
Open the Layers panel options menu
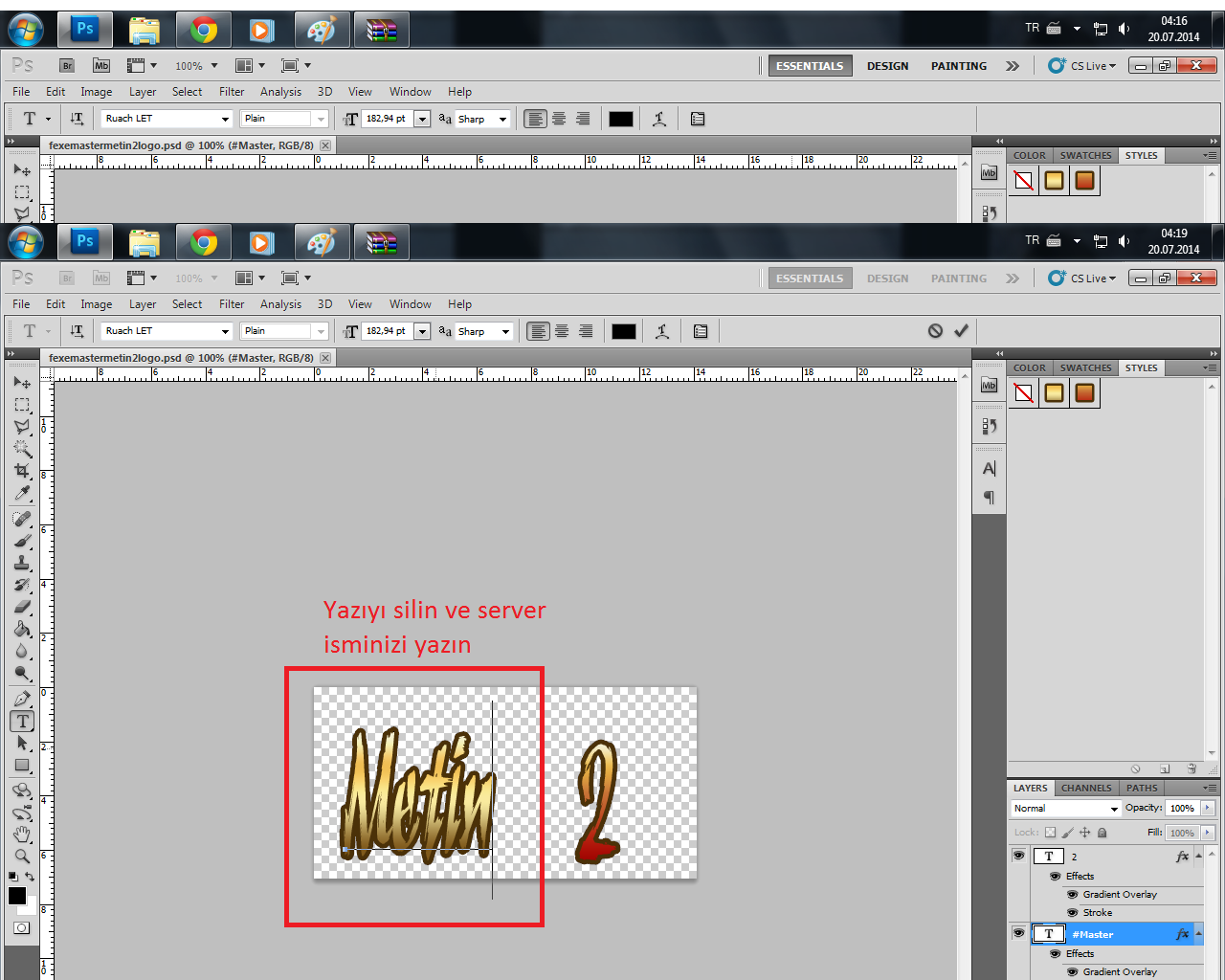click(1211, 788)
